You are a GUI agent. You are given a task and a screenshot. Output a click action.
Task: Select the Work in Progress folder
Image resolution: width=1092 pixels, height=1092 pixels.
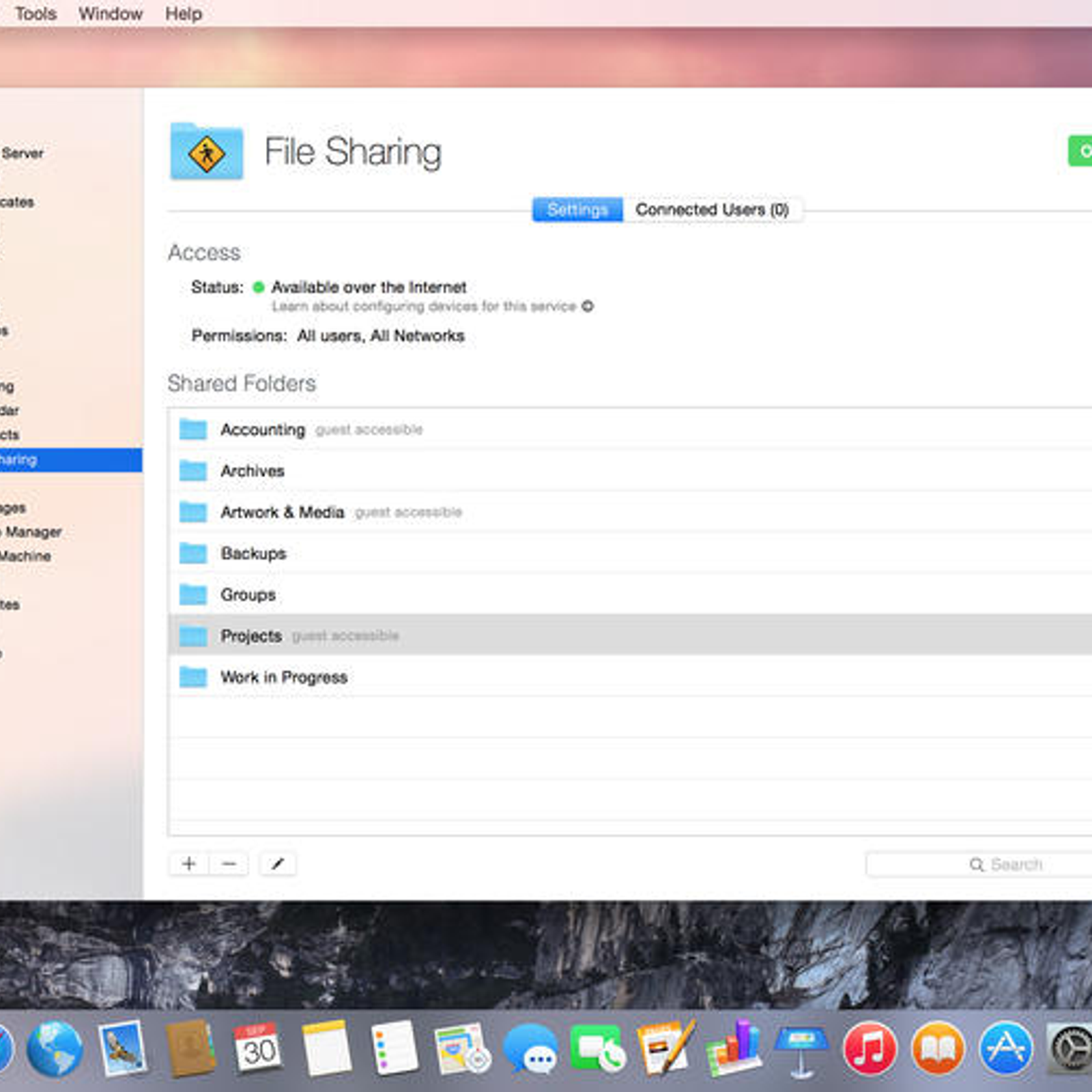(x=284, y=677)
